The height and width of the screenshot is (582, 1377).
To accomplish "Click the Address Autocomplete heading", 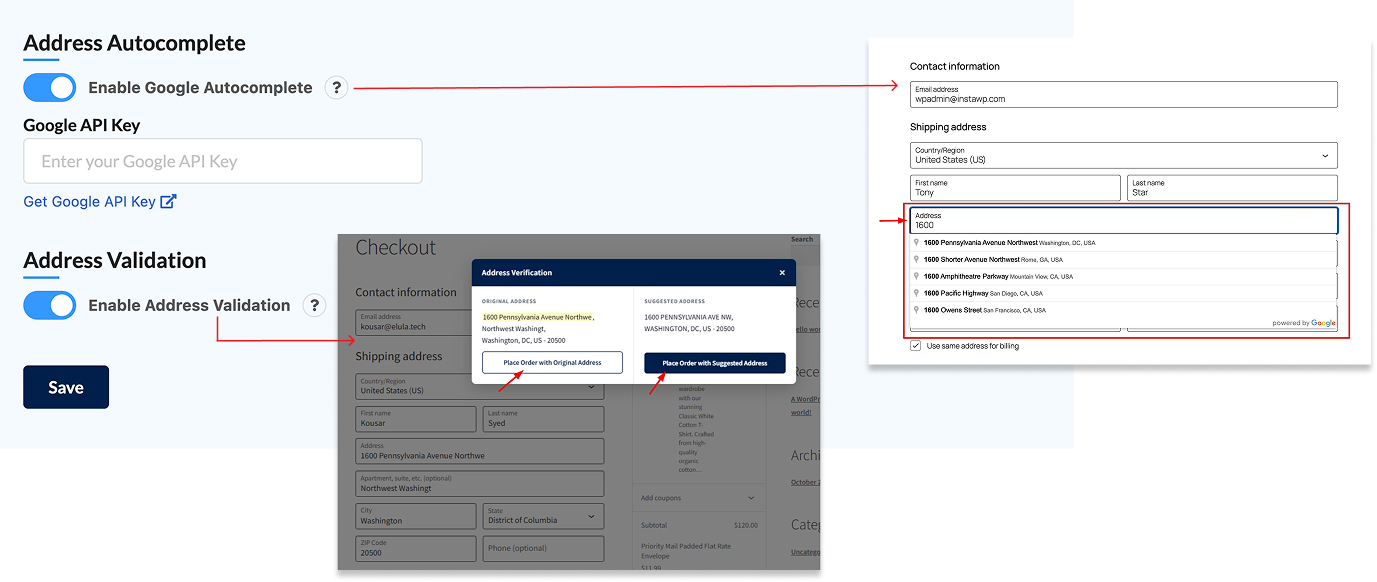I will pyautogui.click(x=134, y=43).
